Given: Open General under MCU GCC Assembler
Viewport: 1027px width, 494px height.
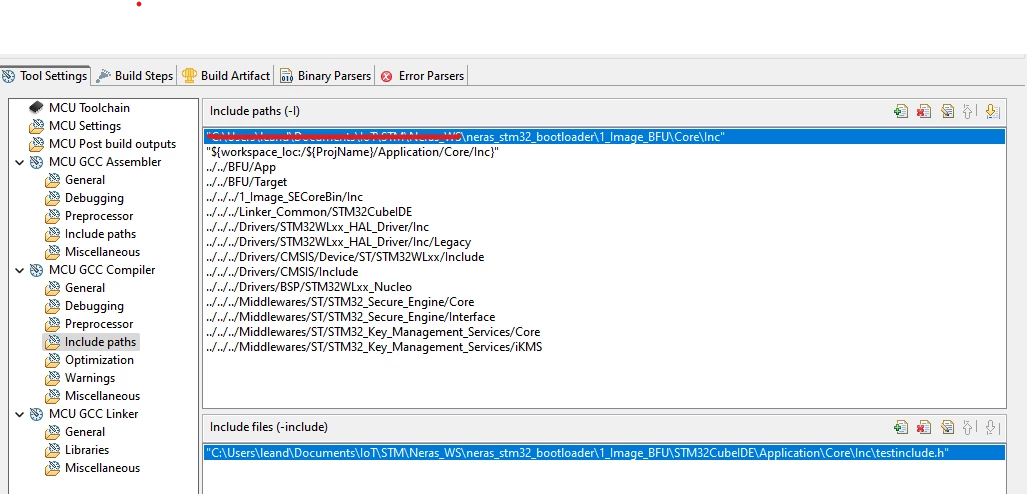Looking at the screenshot, I should (75, 180).
